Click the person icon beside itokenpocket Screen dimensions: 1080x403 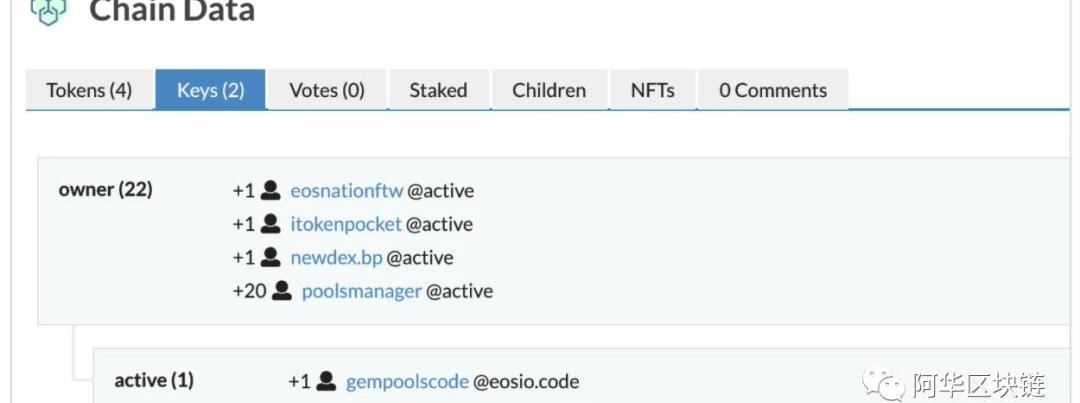270,224
